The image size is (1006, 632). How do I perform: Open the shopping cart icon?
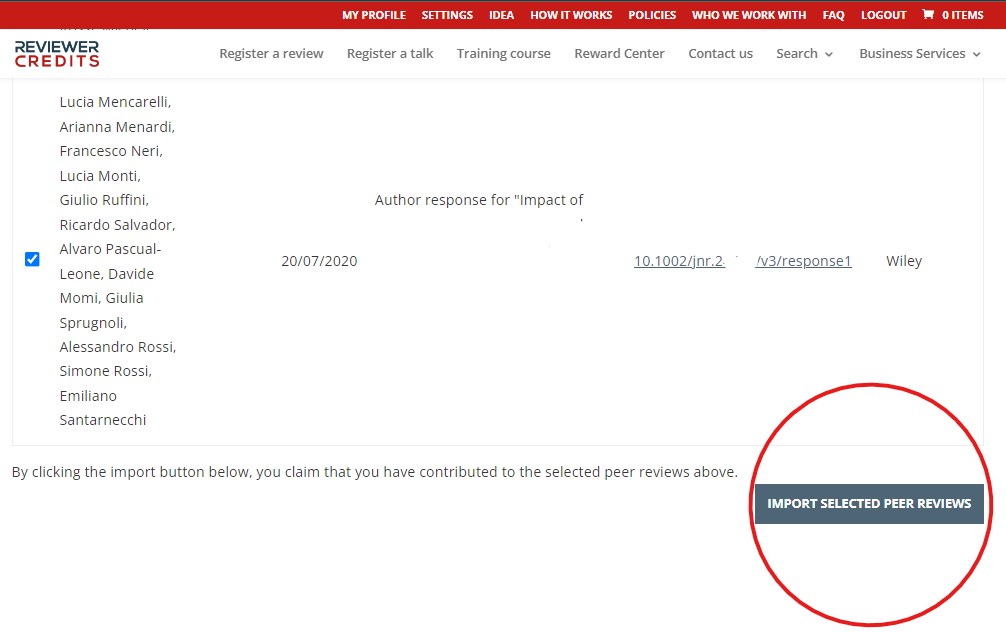[x=928, y=15]
